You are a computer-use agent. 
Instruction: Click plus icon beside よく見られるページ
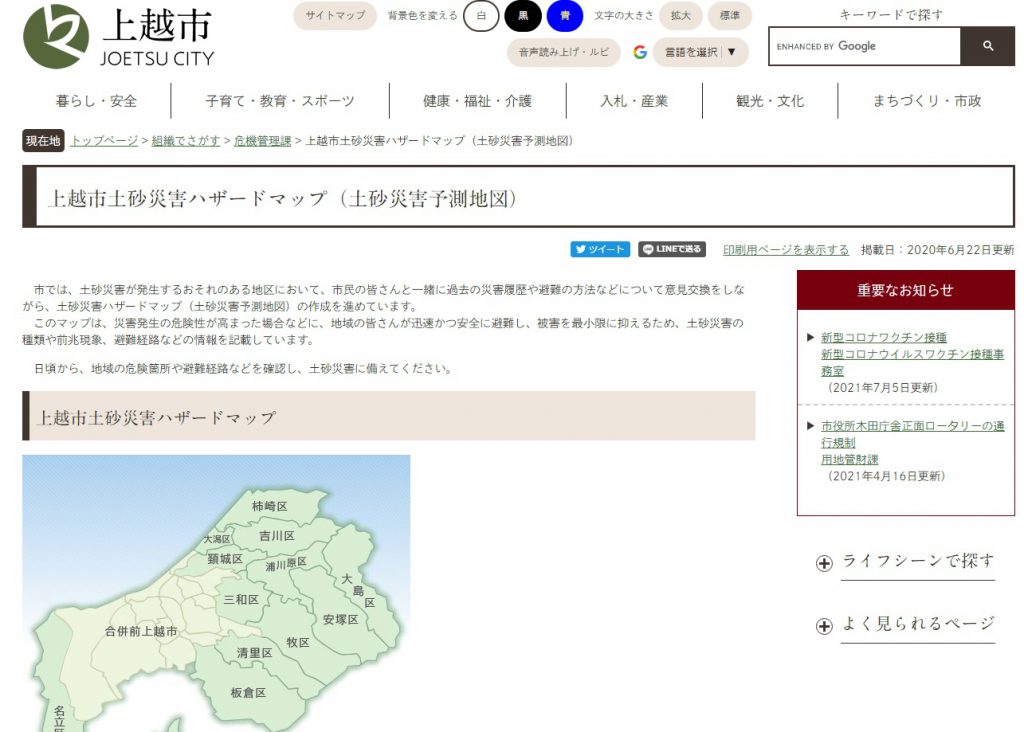[x=824, y=626]
